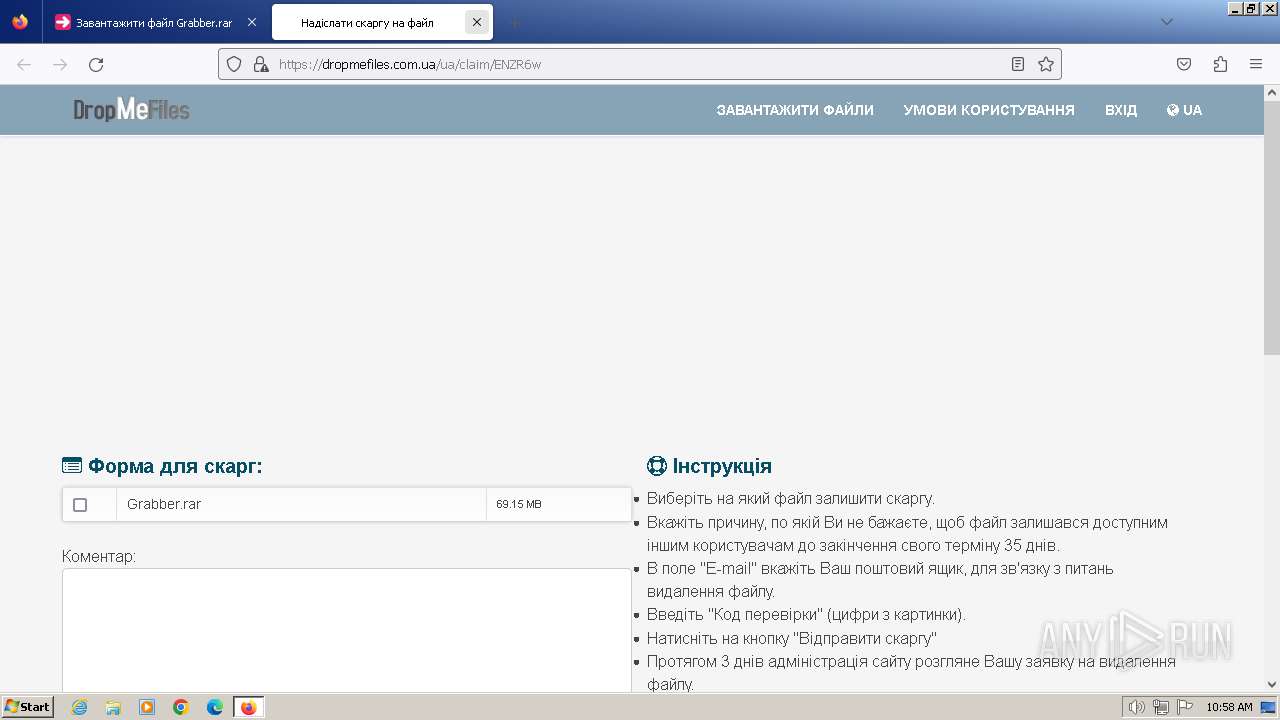Check the Grabber.rar file checkbox
The image size is (1280, 720).
tap(80, 505)
